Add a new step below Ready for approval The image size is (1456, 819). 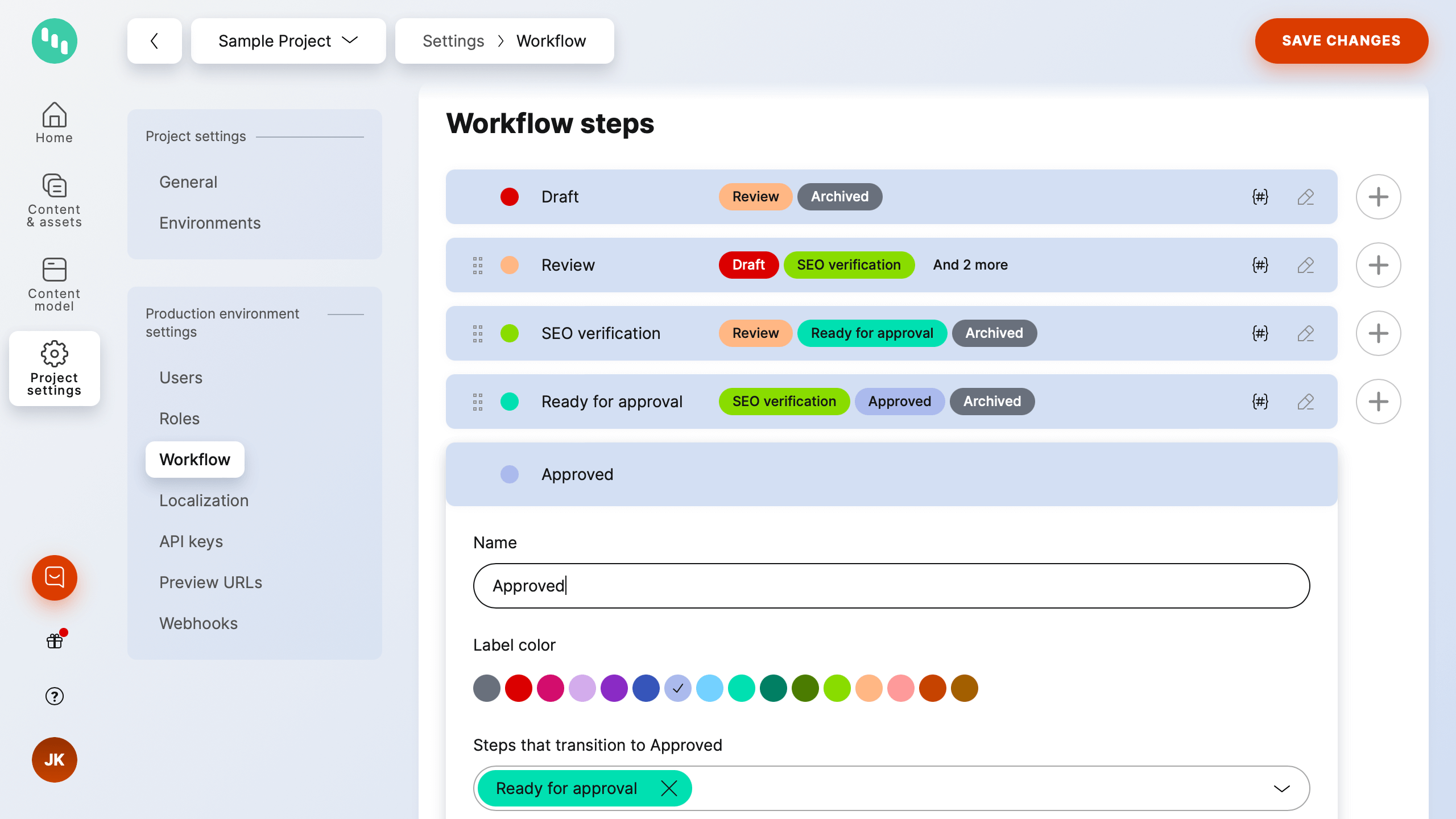[x=1378, y=402]
